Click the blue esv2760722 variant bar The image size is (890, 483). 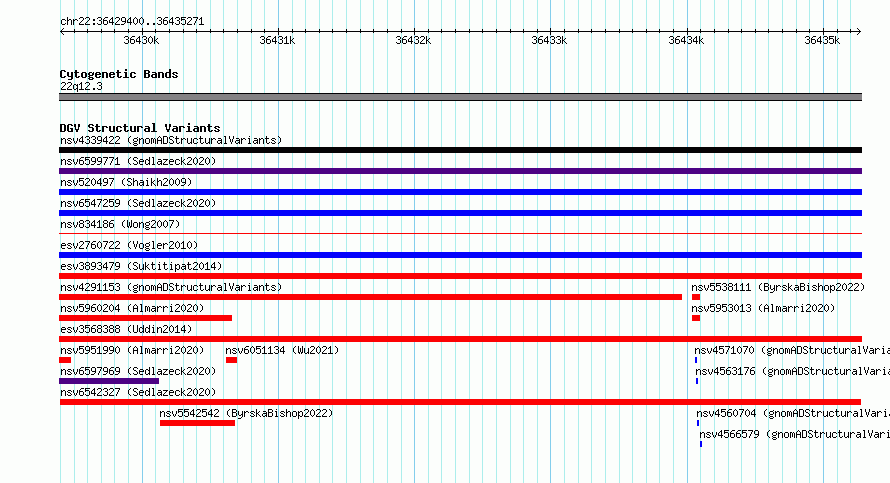(460, 255)
